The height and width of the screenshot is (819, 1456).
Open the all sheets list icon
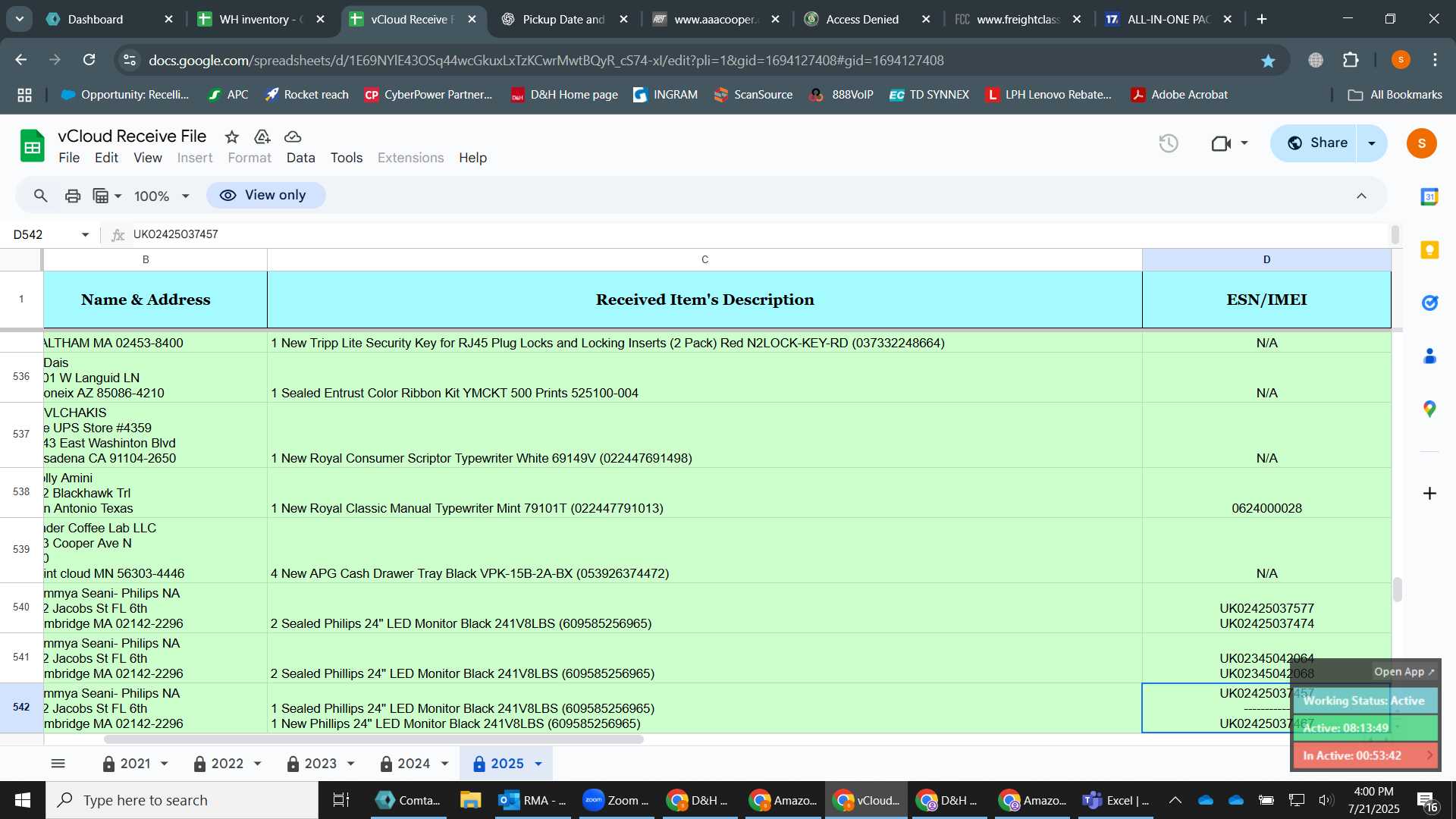click(58, 764)
